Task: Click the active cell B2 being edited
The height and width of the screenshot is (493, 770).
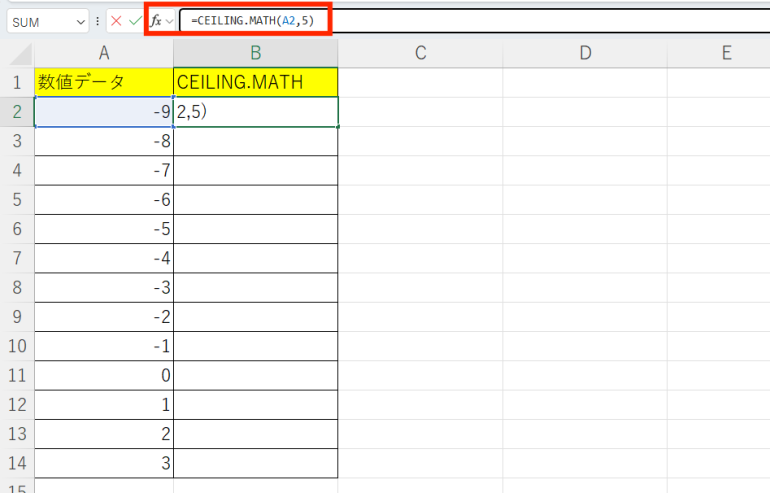Action: point(256,112)
